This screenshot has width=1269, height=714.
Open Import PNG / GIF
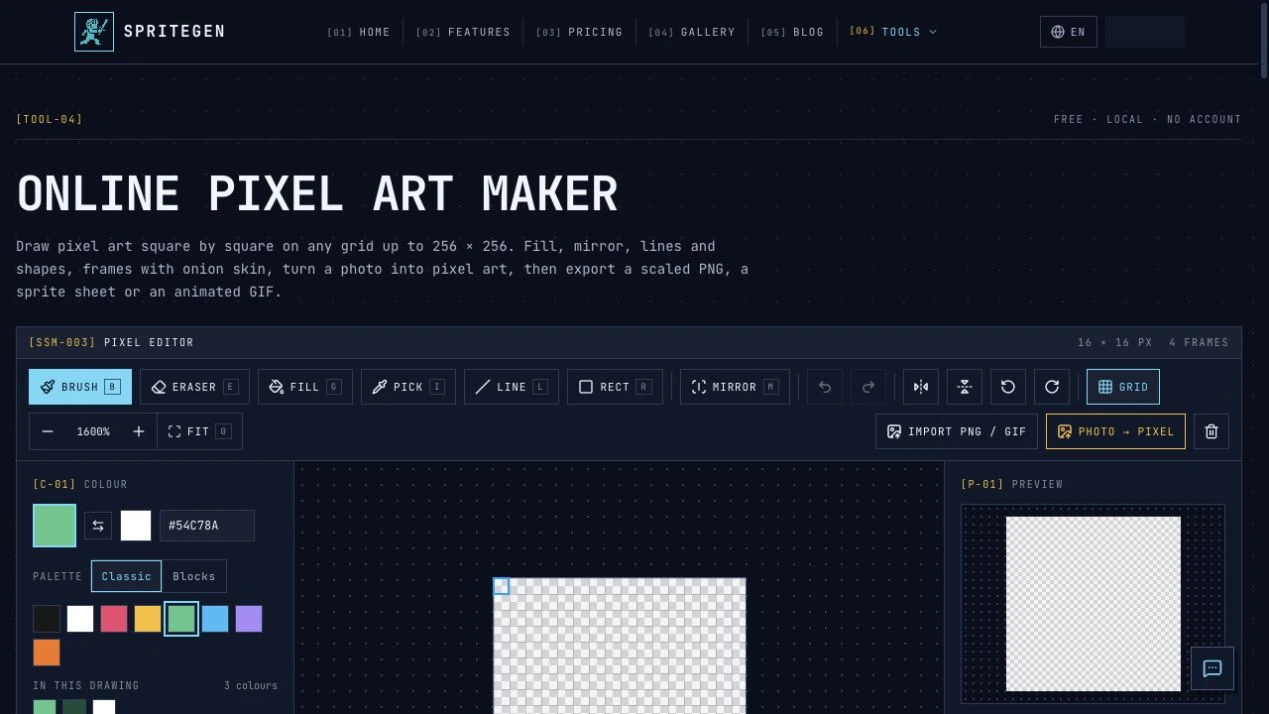click(x=956, y=432)
